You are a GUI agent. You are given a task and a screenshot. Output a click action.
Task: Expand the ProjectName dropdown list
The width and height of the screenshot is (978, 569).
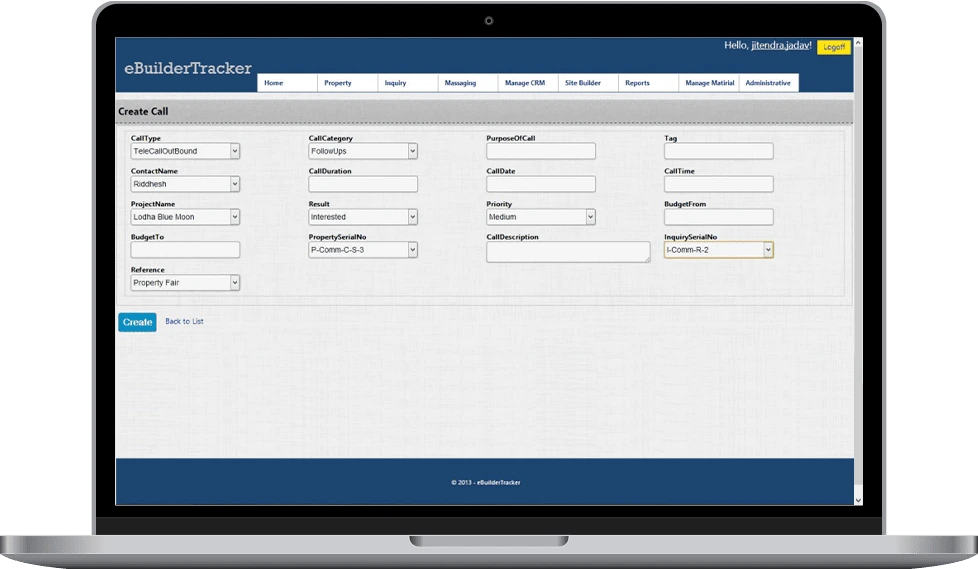pyautogui.click(x=185, y=217)
